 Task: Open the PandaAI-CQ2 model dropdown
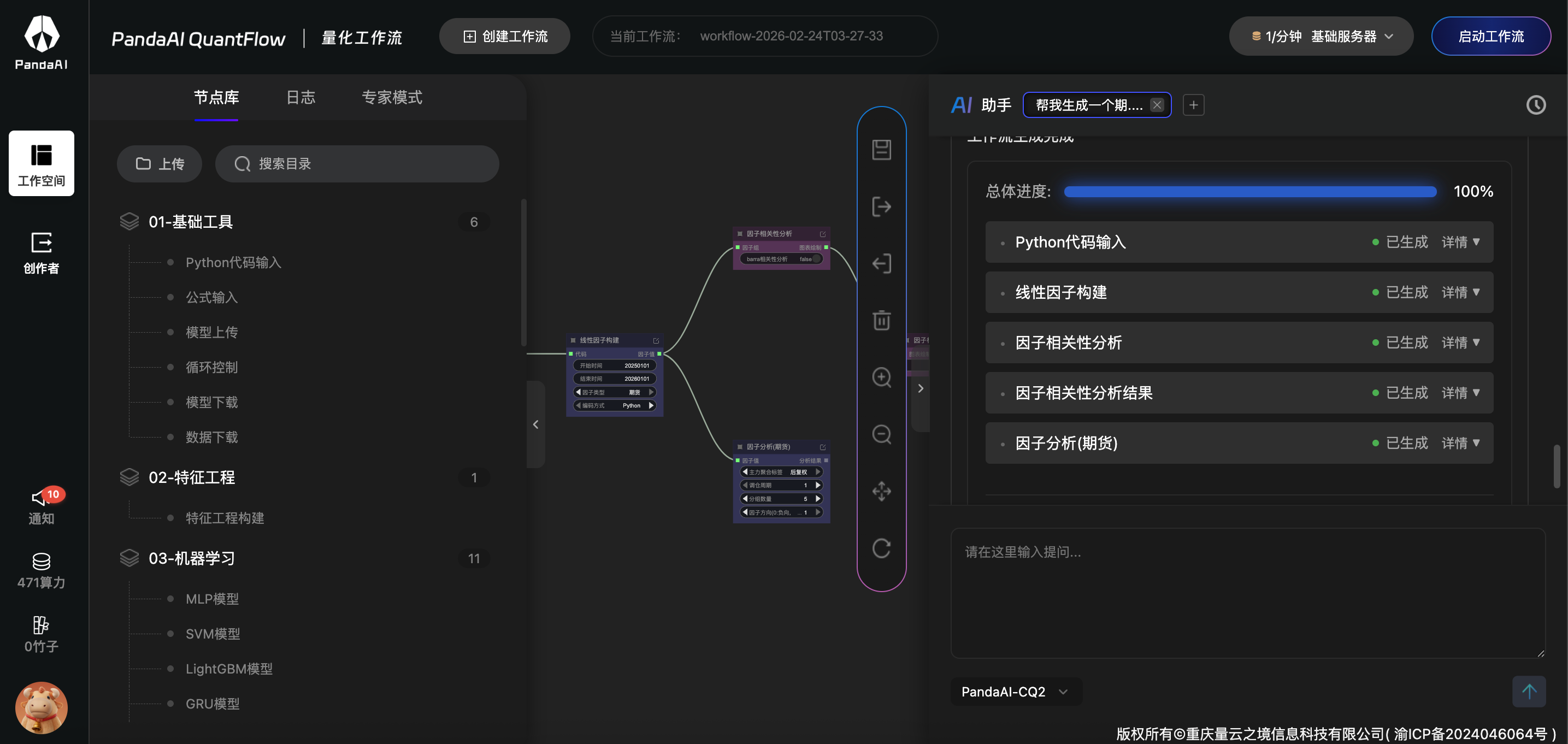(1015, 692)
